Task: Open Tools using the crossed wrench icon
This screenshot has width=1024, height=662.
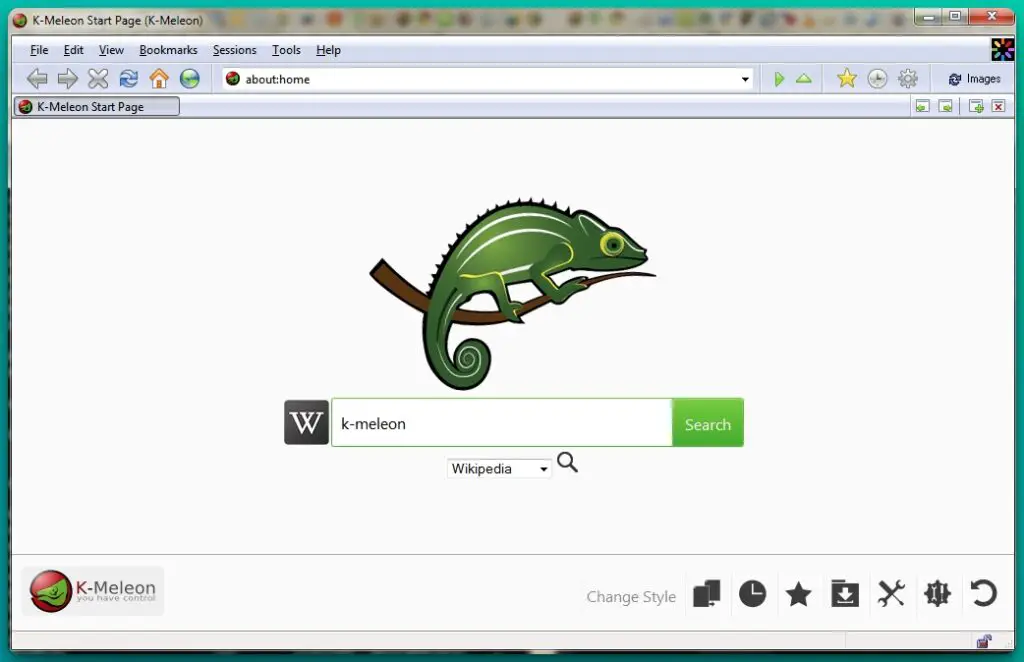Action: pyautogui.click(x=891, y=594)
